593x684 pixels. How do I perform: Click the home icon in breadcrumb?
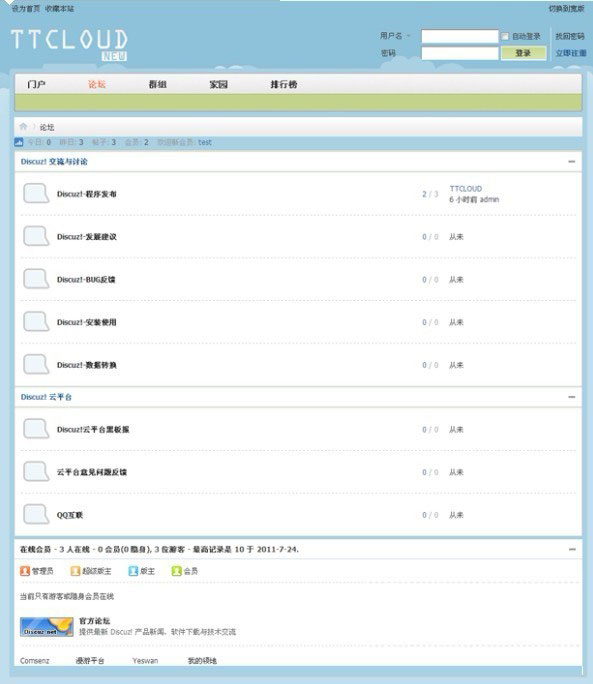[x=23, y=127]
